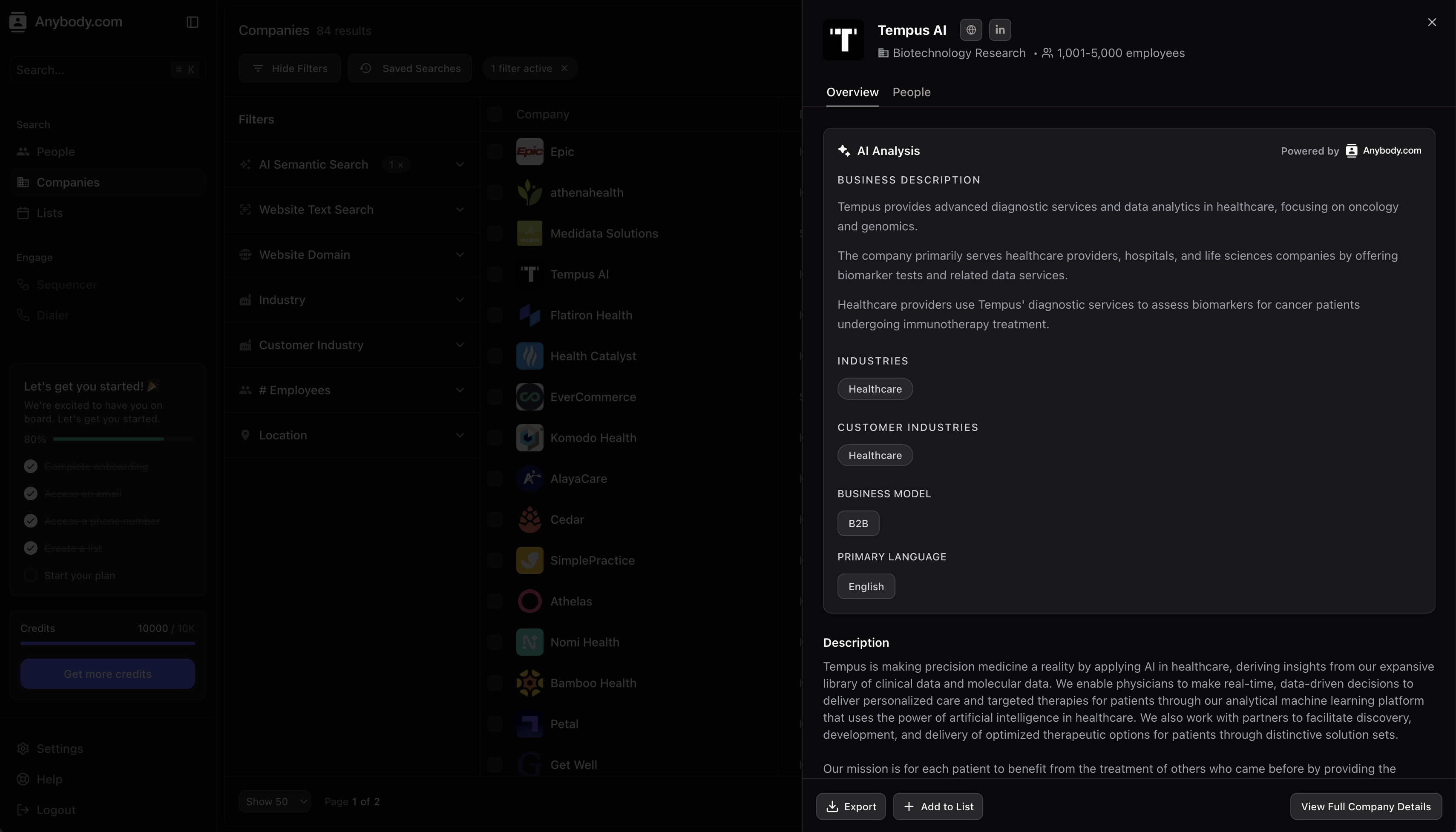
Task: Click Add to List button
Action: pos(938,806)
